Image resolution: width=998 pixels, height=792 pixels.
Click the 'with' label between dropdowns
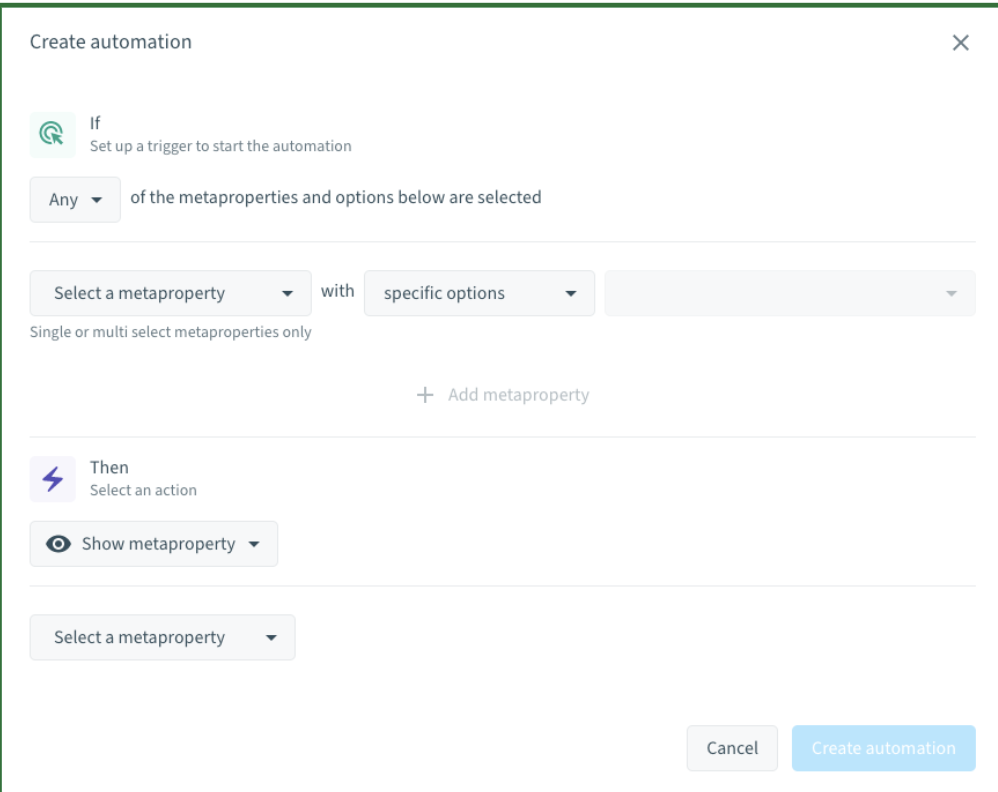tap(337, 291)
